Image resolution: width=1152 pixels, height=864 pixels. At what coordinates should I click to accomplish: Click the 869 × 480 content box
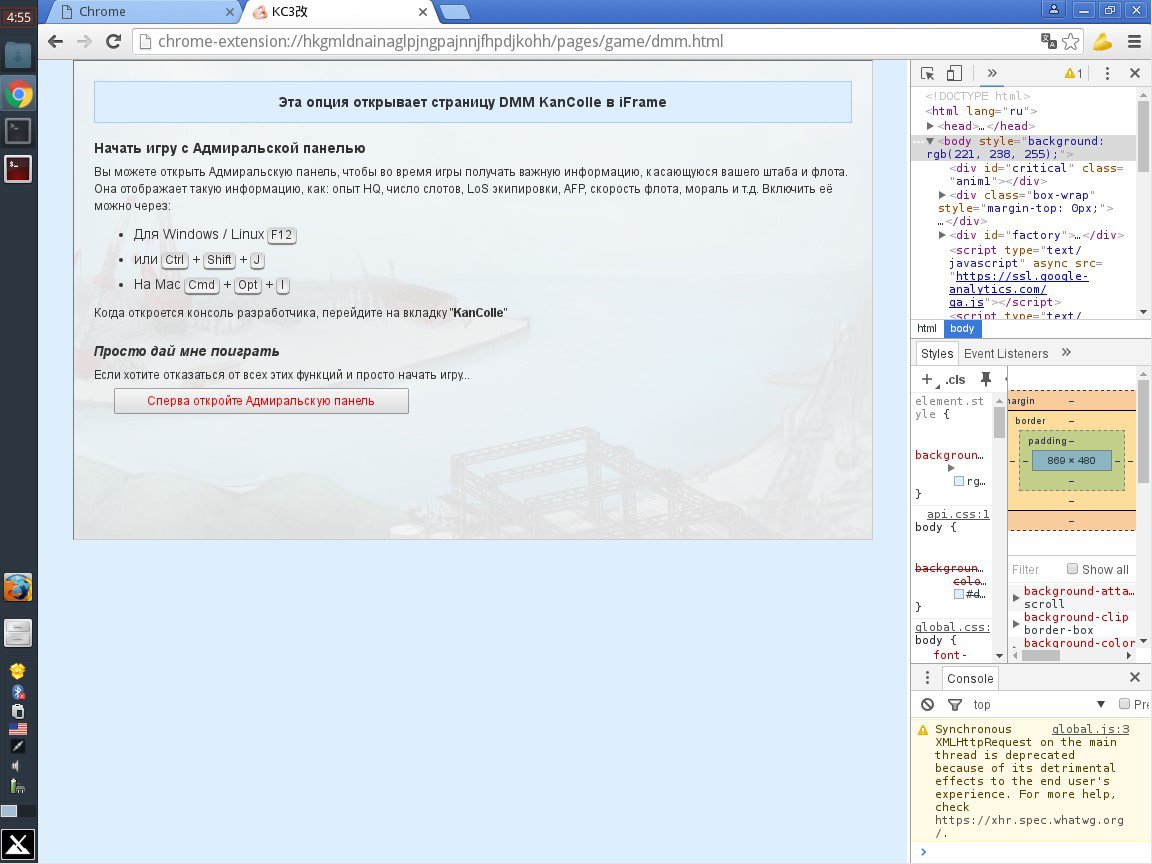click(x=1071, y=461)
